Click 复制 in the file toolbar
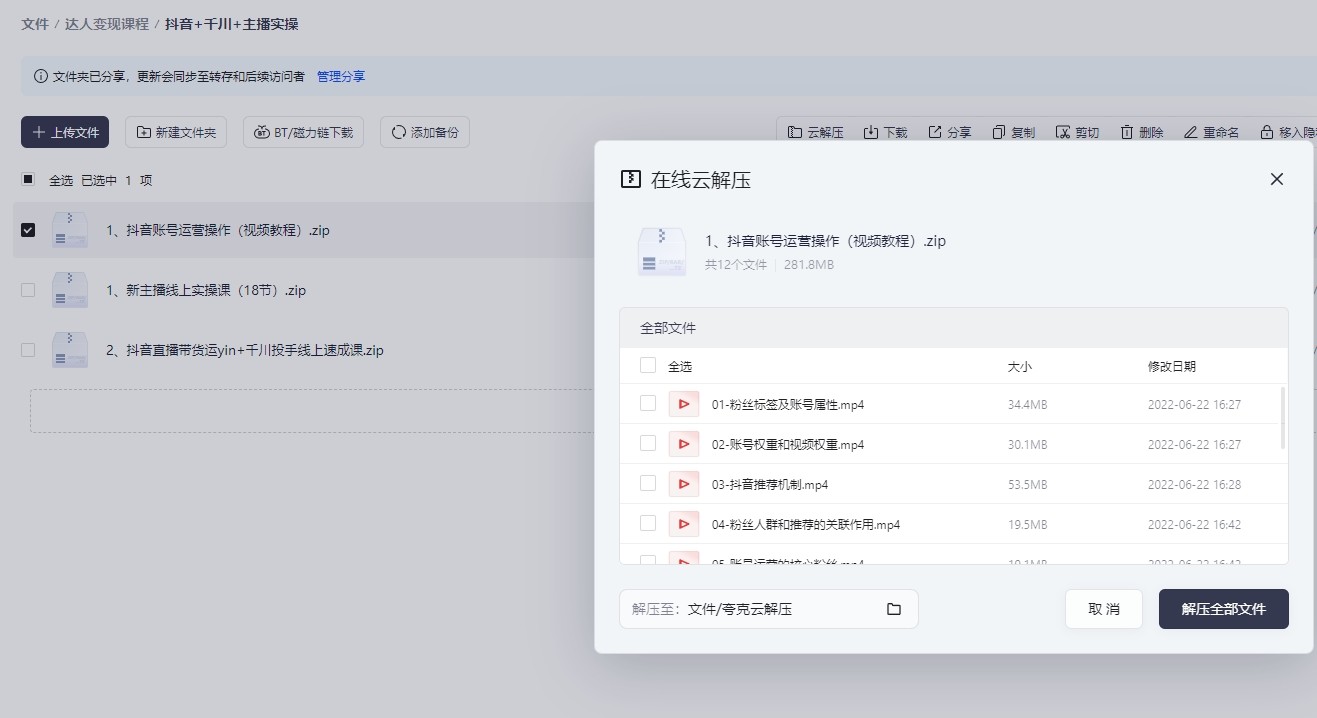This screenshot has width=1317, height=718. coord(1013,132)
